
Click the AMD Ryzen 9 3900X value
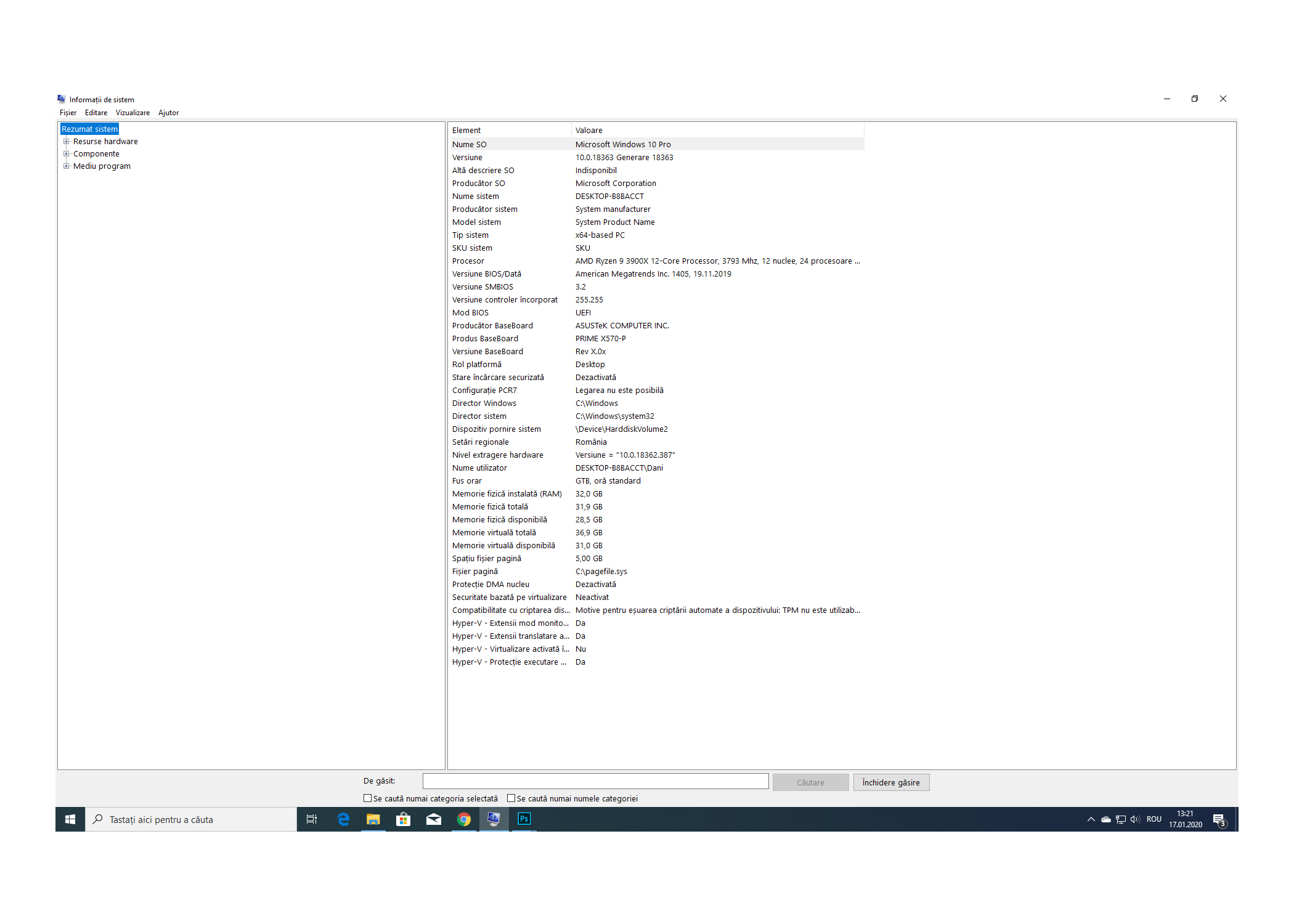[718, 261]
